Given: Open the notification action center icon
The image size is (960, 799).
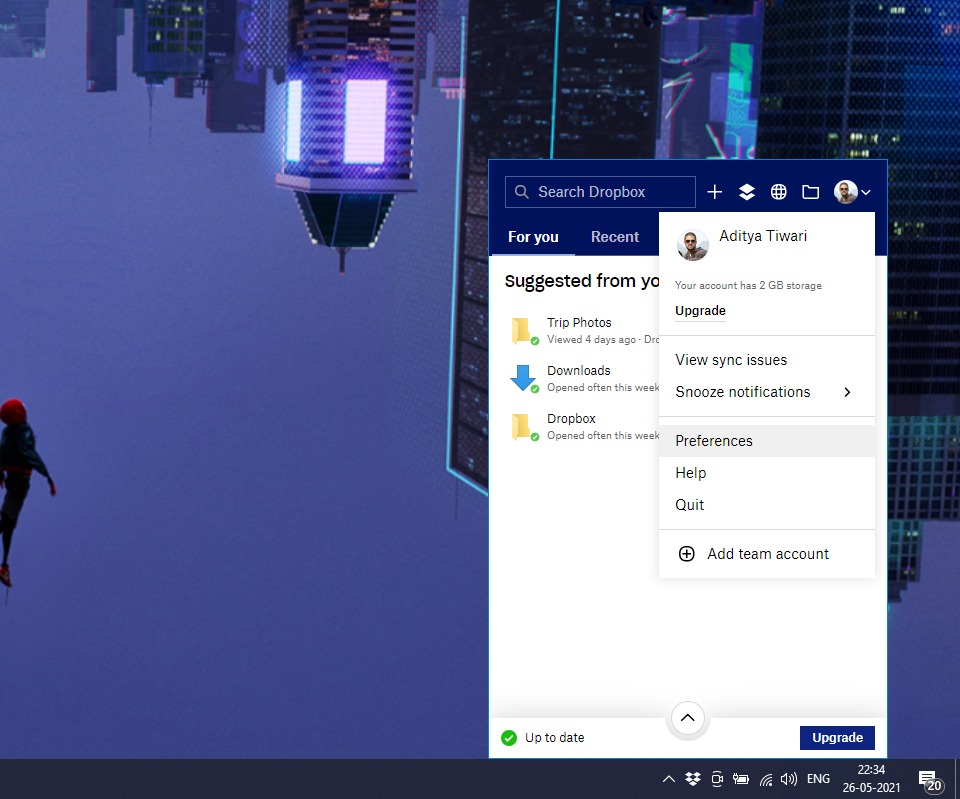Looking at the screenshot, I should click(929, 780).
